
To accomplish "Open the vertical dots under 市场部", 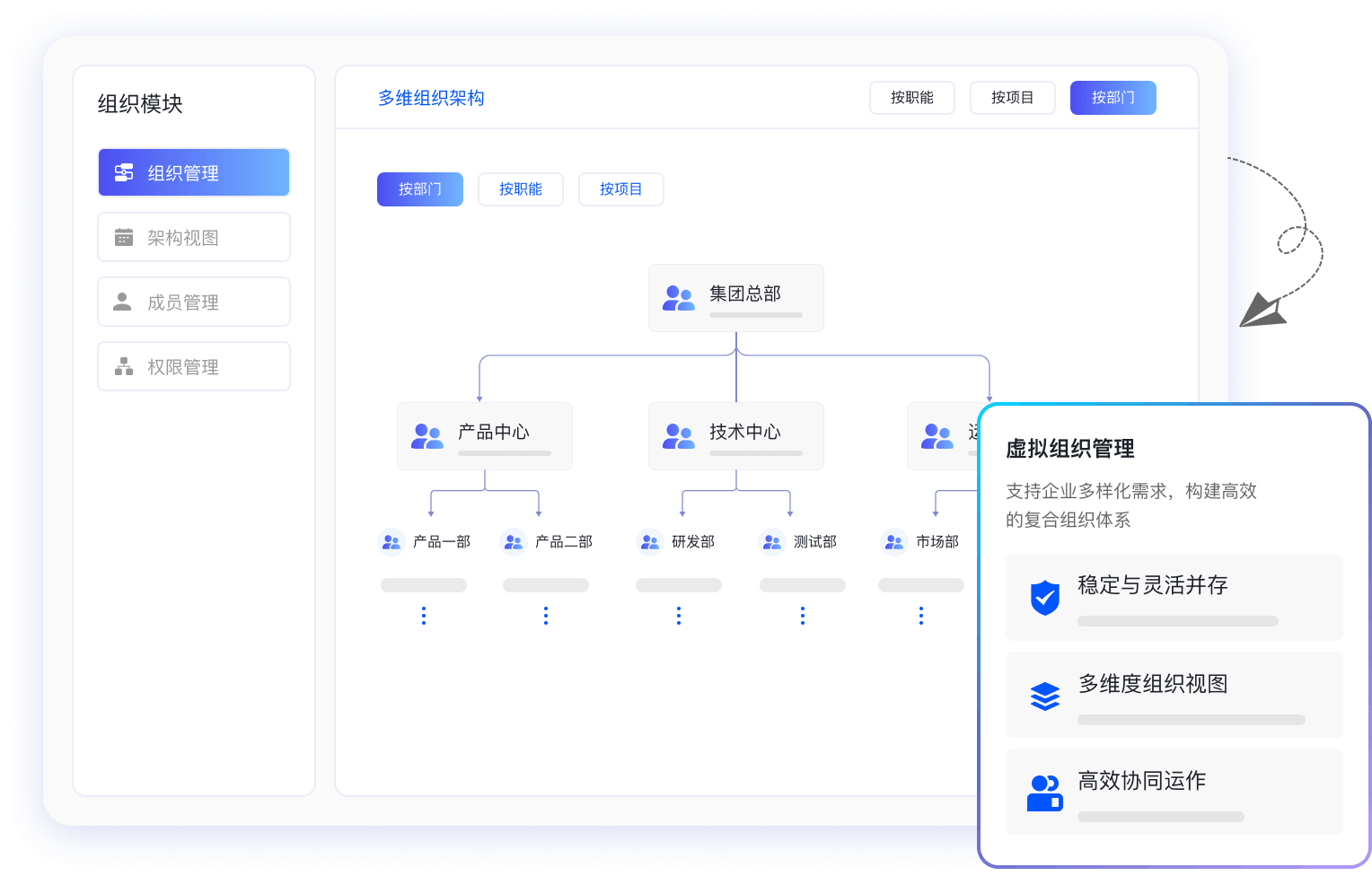I will 921,615.
